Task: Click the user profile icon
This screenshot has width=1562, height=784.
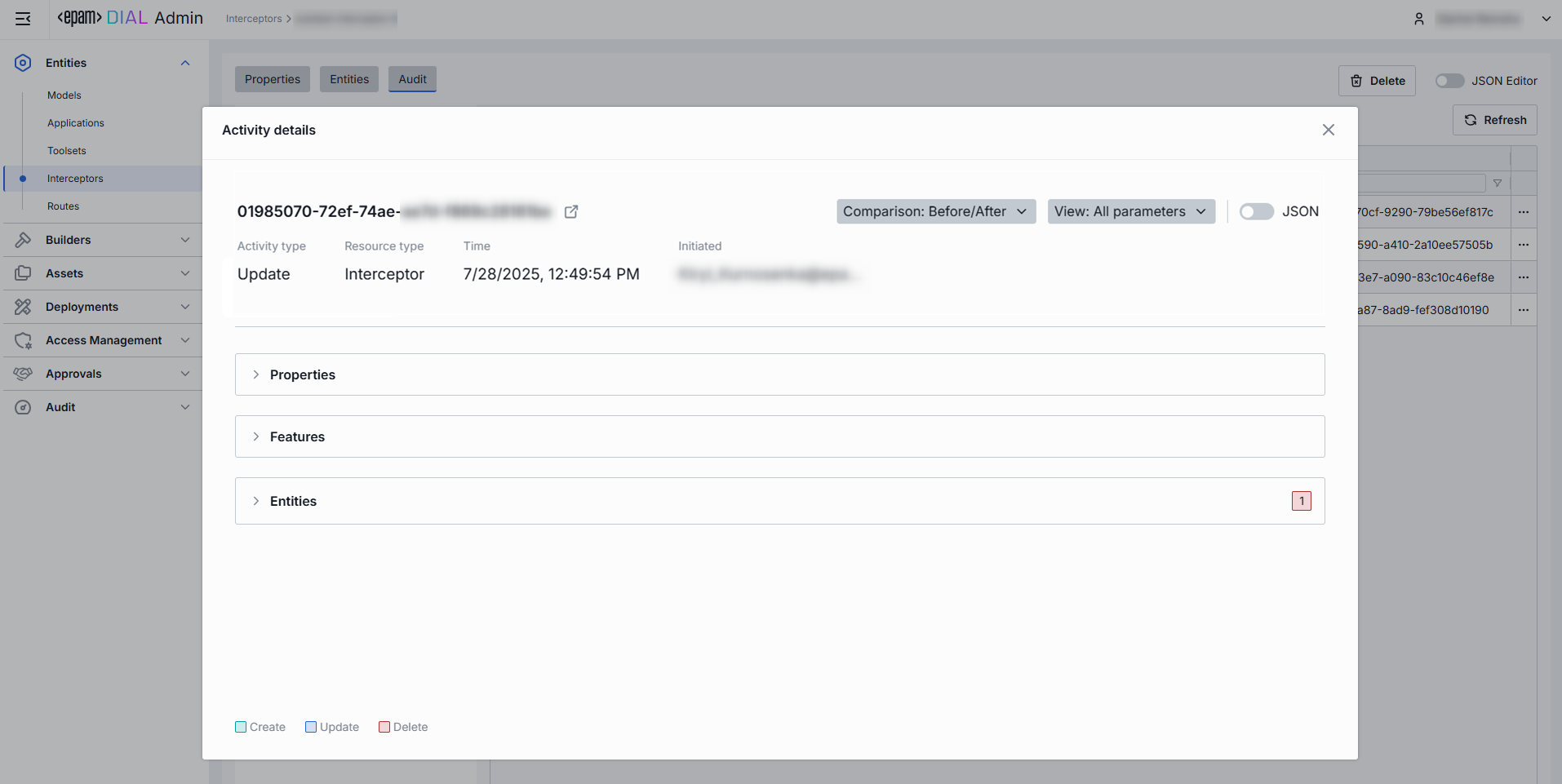Action: [x=1419, y=19]
